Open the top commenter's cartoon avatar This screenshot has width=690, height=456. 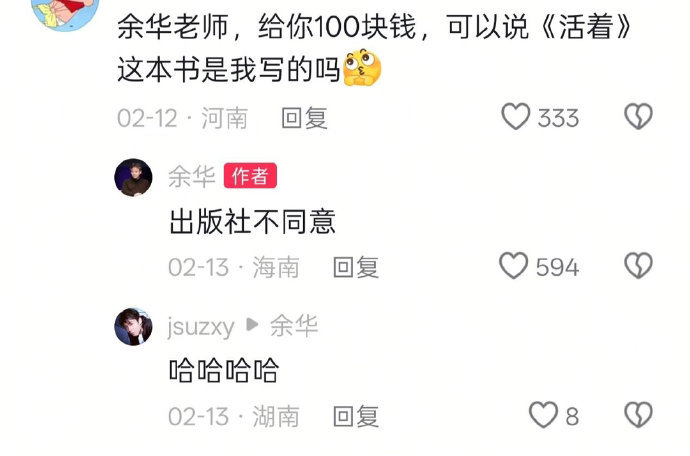point(65,13)
